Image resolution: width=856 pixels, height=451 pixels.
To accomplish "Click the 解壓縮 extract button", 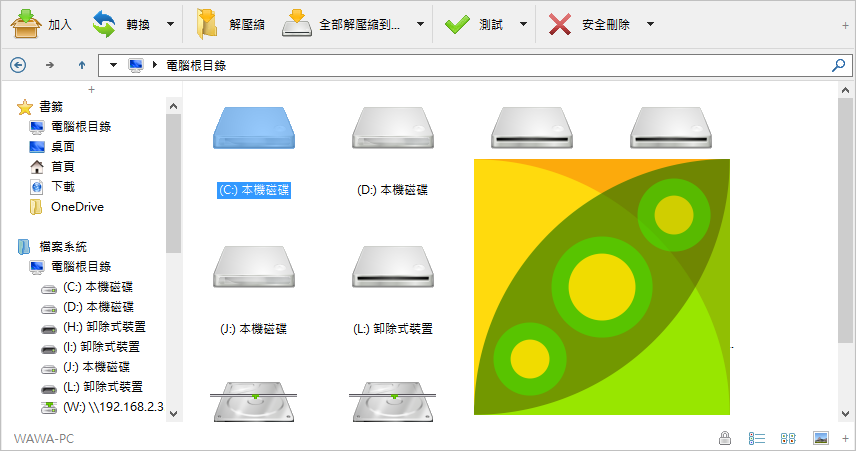I will pyautogui.click(x=230, y=24).
